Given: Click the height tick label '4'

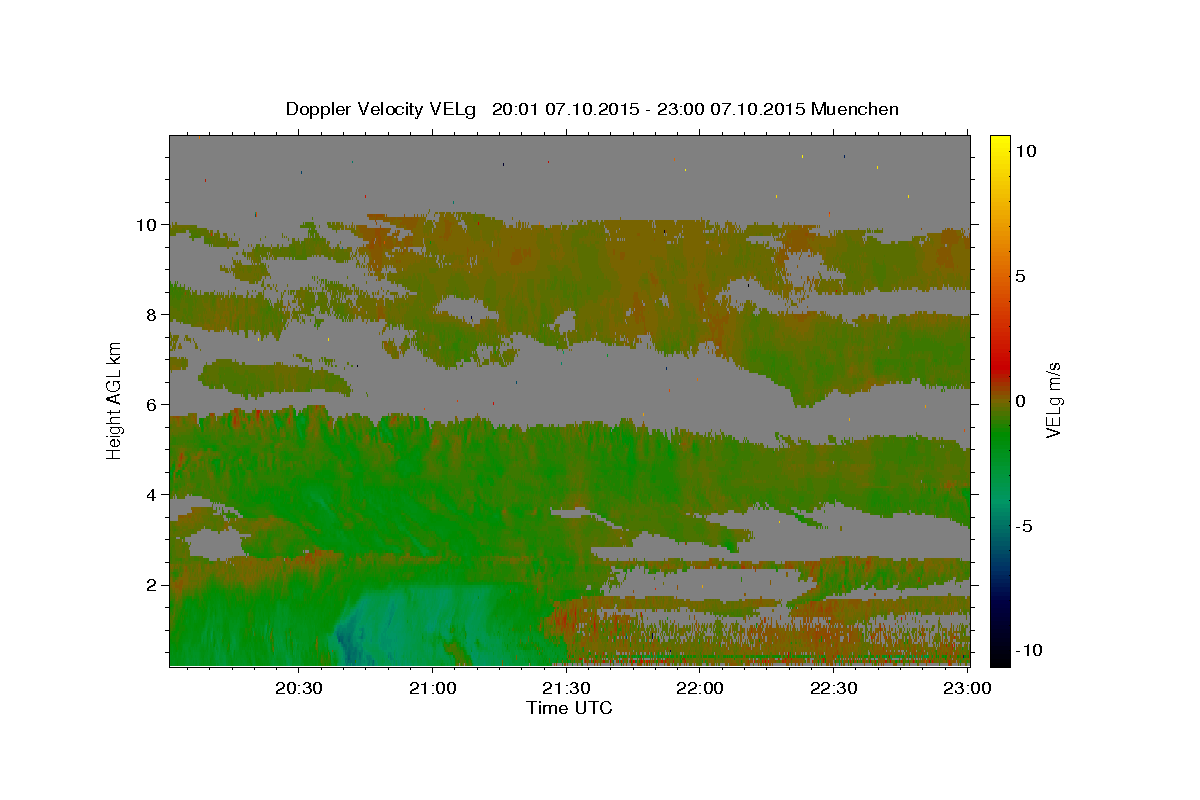Looking at the screenshot, I should pyautogui.click(x=154, y=495).
